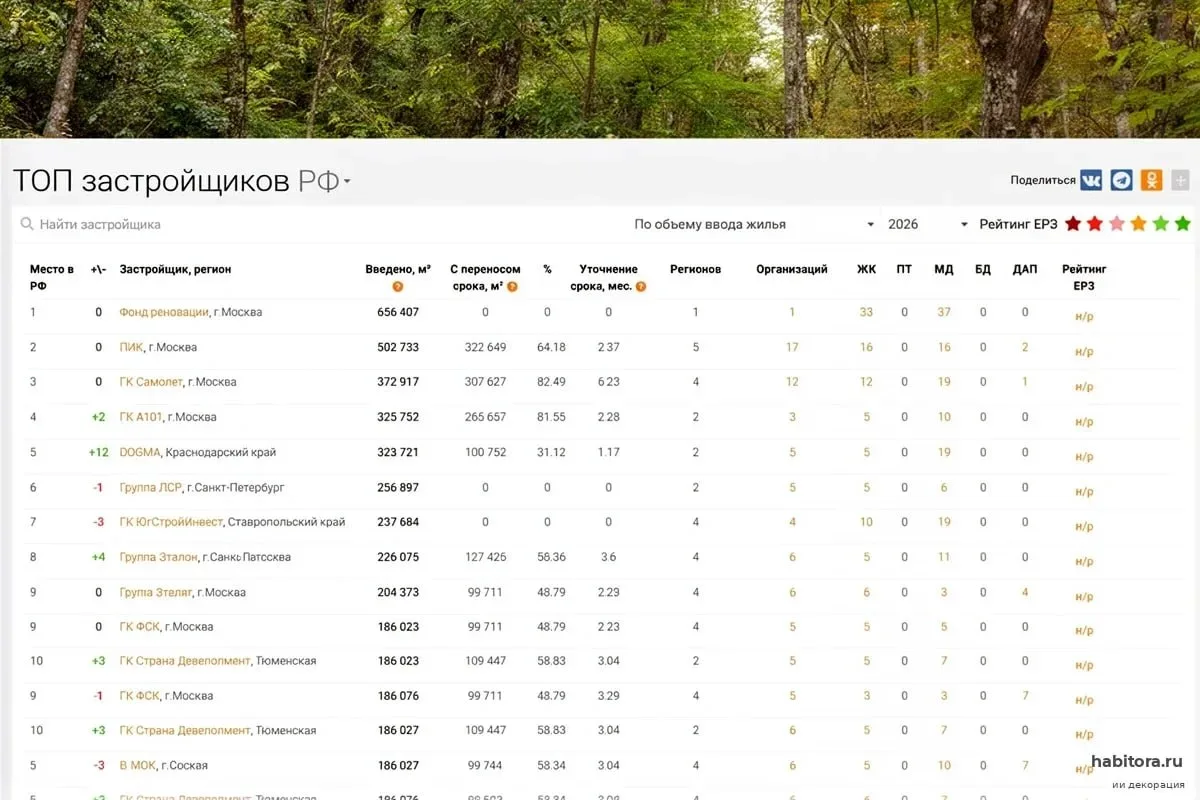The height and width of the screenshot is (800, 1200).
Task: Click the БД column header
Action: click(x=983, y=269)
